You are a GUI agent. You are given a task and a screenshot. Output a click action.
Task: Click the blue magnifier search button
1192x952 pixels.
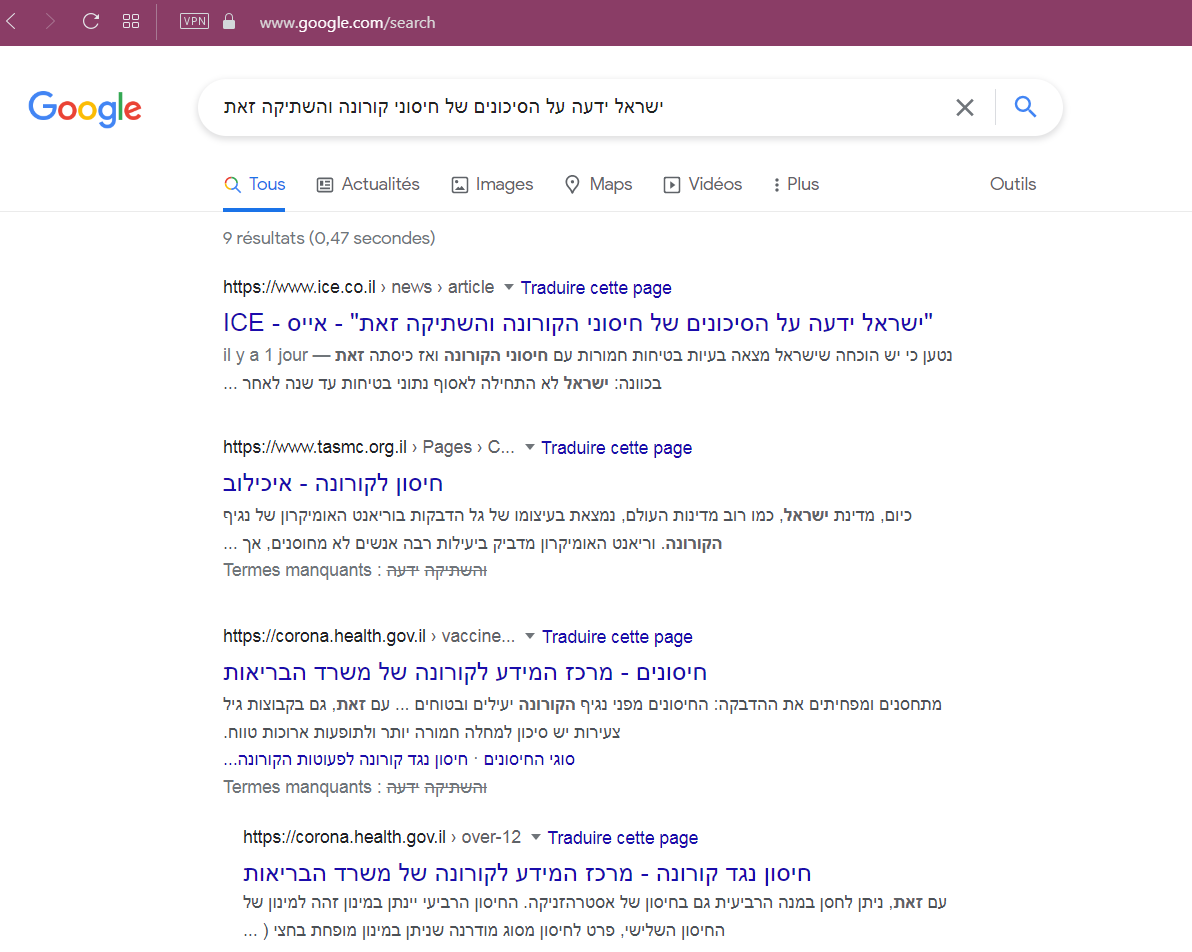pyautogui.click(x=1026, y=106)
